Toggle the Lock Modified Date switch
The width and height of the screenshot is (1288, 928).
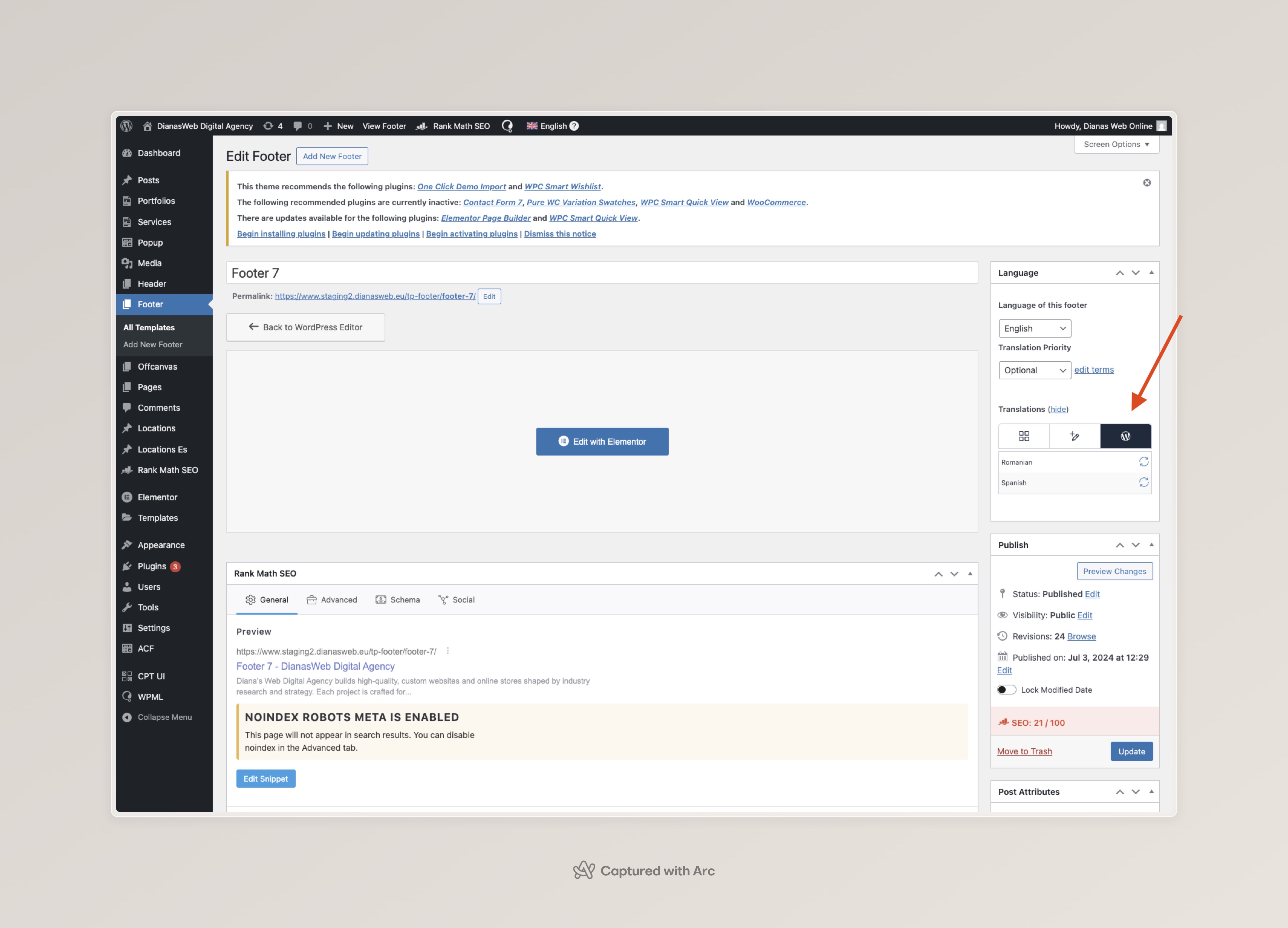tap(1006, 689)
